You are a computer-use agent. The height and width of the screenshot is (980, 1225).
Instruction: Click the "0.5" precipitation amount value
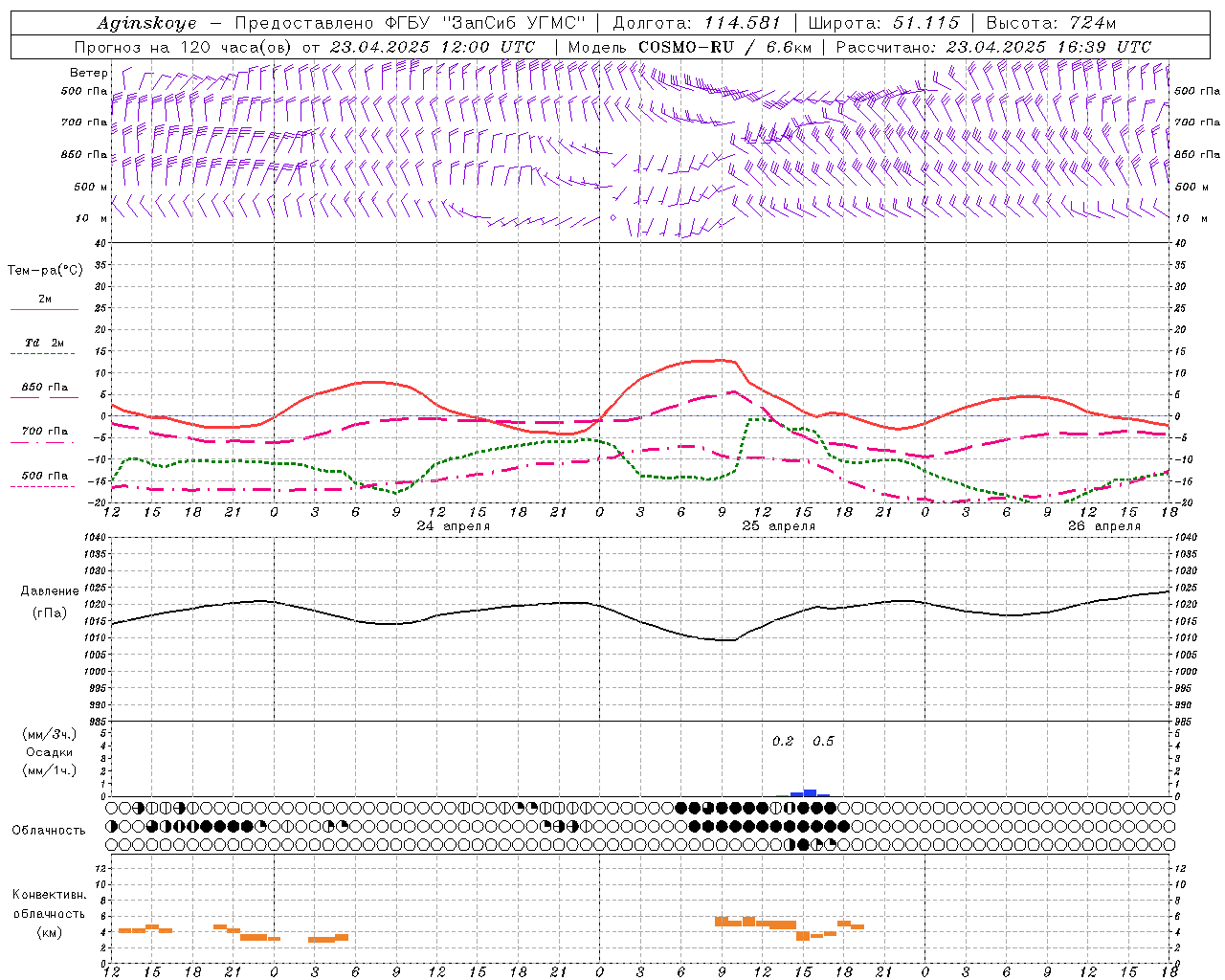click(823, 742)
